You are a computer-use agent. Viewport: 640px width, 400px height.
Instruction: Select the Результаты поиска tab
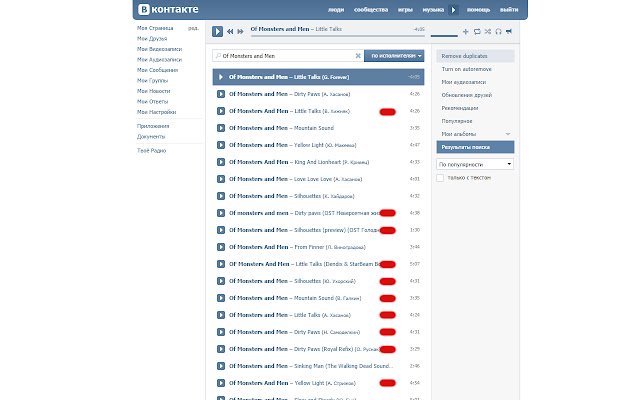point(475,147)
